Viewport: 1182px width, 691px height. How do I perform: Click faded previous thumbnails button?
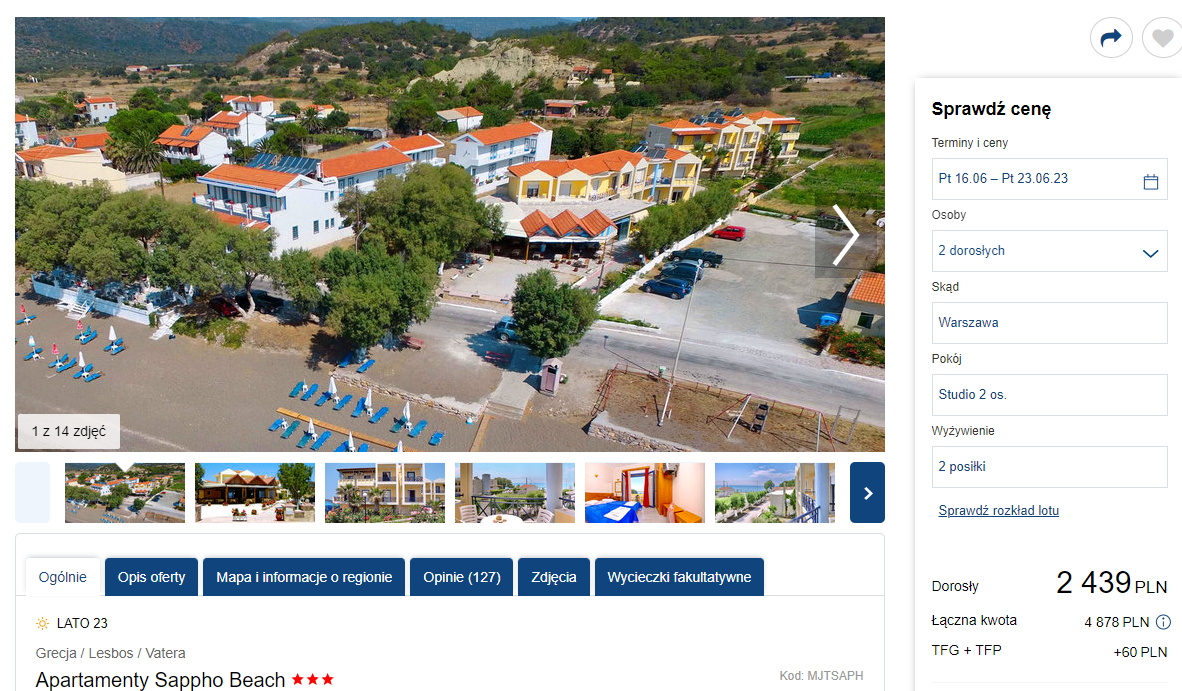pos(32,493)
